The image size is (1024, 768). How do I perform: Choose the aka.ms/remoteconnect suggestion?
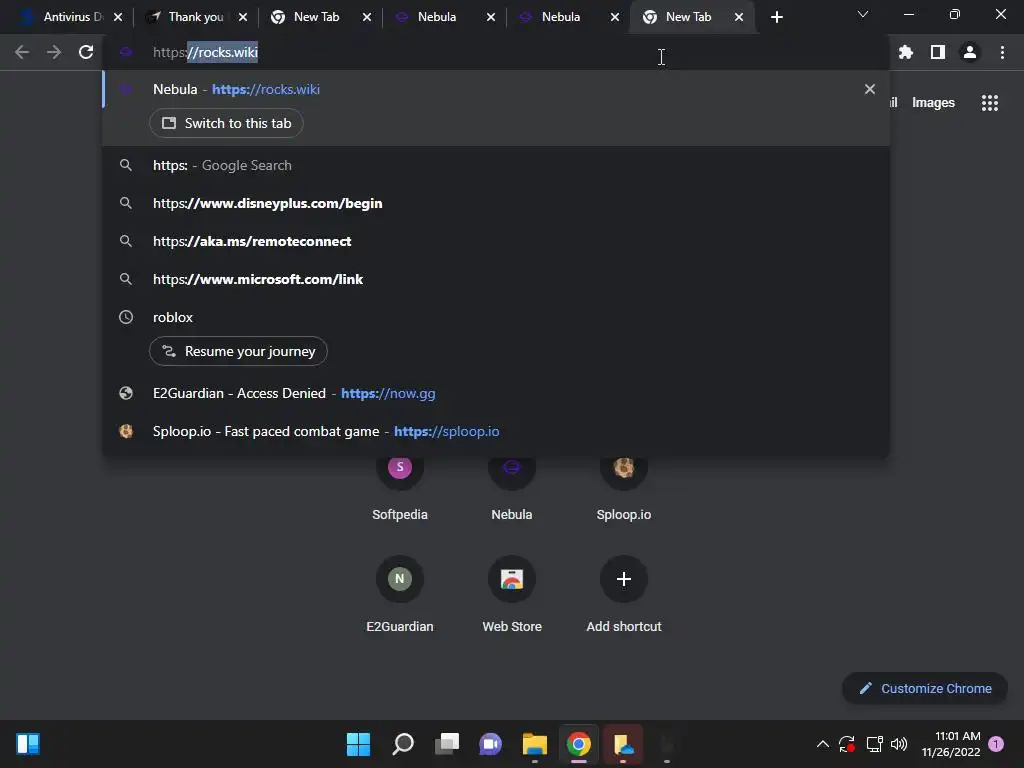[x=496, y=241]
